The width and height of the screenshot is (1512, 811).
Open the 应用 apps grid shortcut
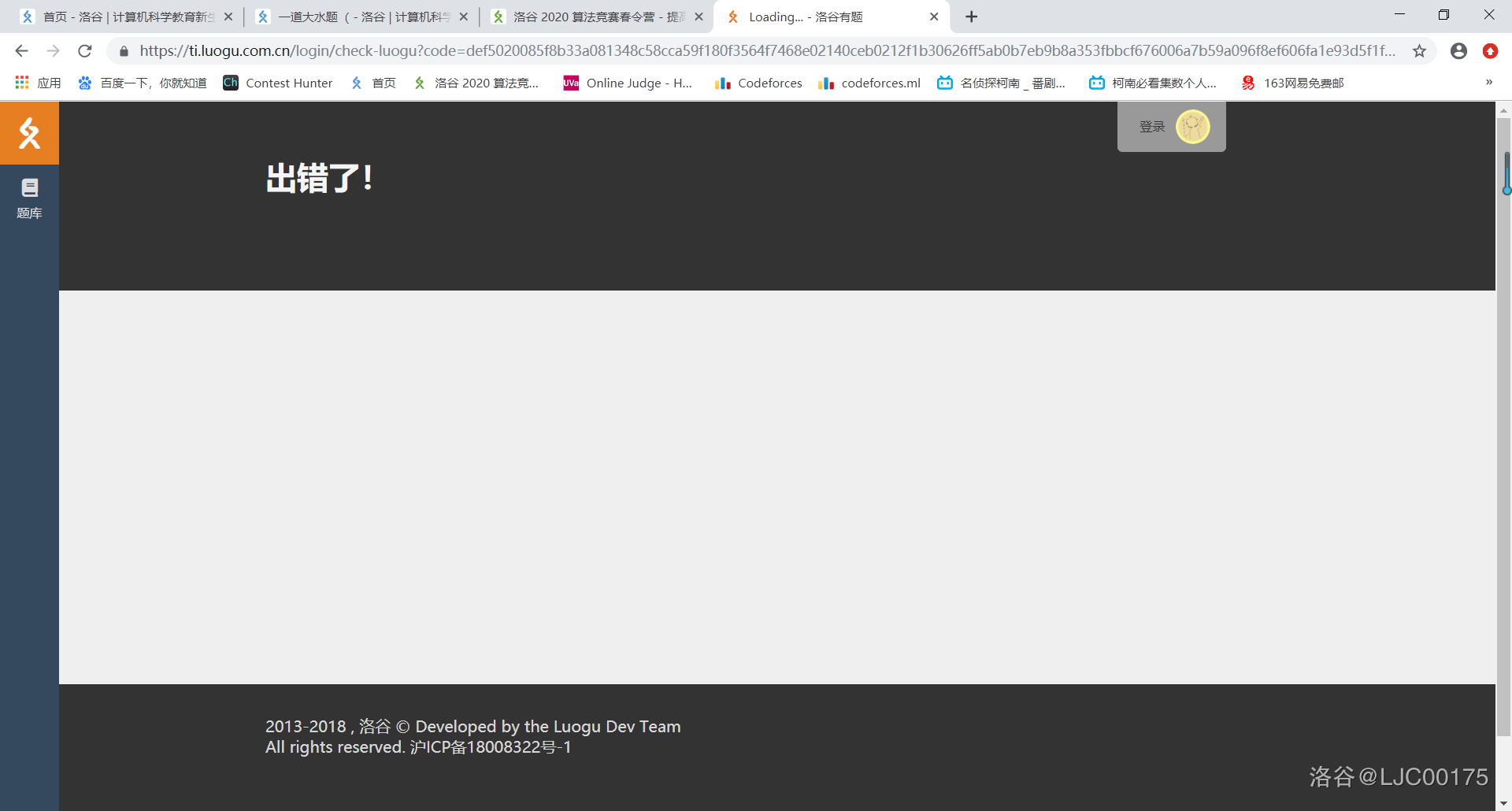coord(38,83)
